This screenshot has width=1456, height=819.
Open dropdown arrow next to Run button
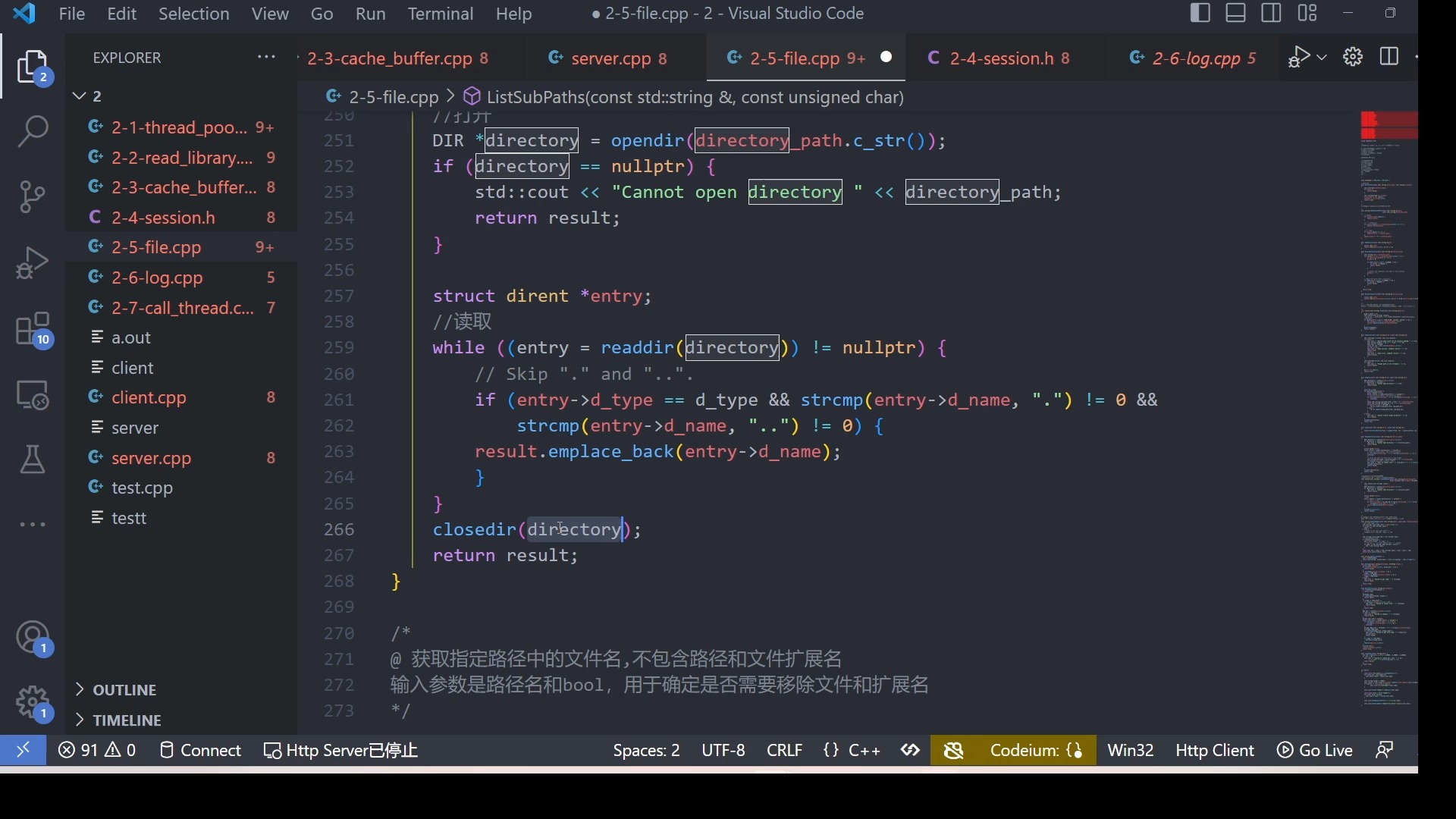tap(1323, 58)
